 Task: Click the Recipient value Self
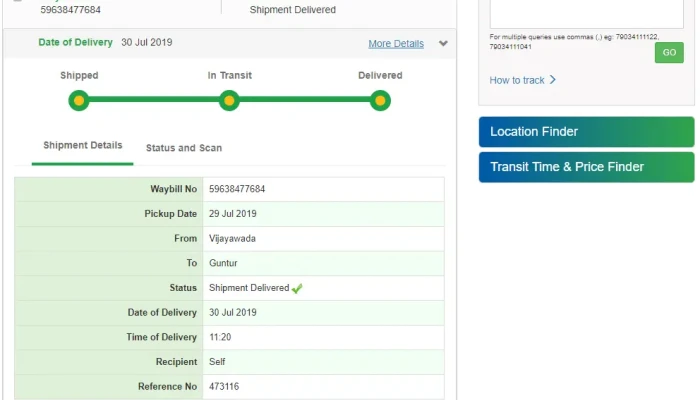click(x=217, y=362)
